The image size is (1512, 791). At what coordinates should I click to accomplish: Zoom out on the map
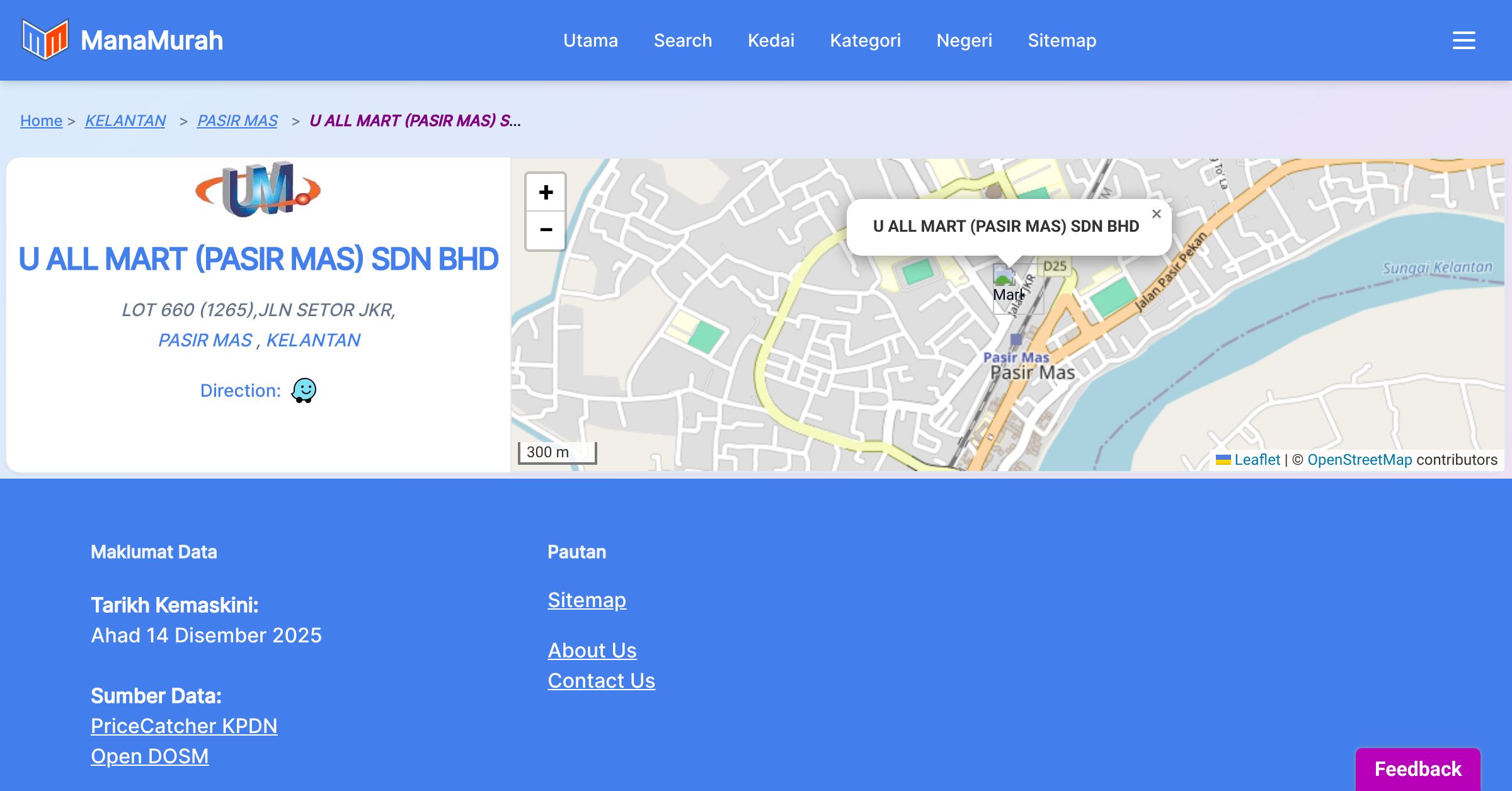pos(546,230)
